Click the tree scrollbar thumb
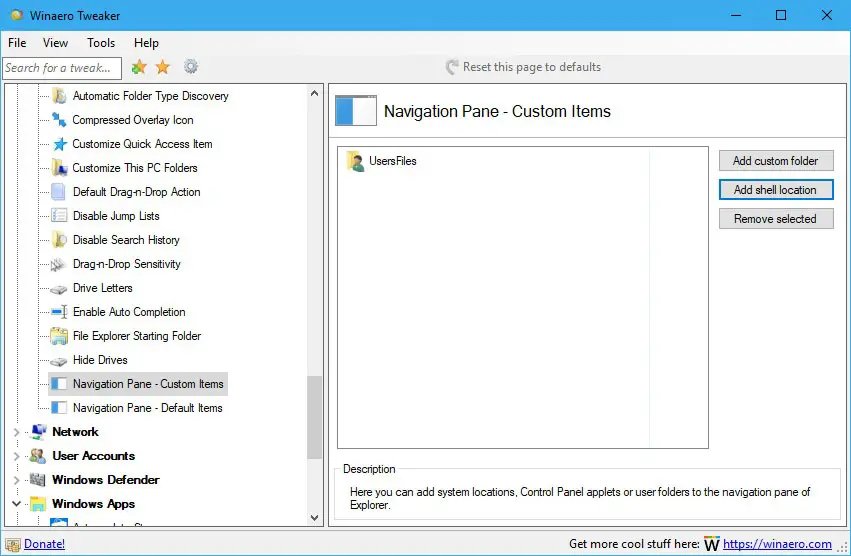 (314, 418)
